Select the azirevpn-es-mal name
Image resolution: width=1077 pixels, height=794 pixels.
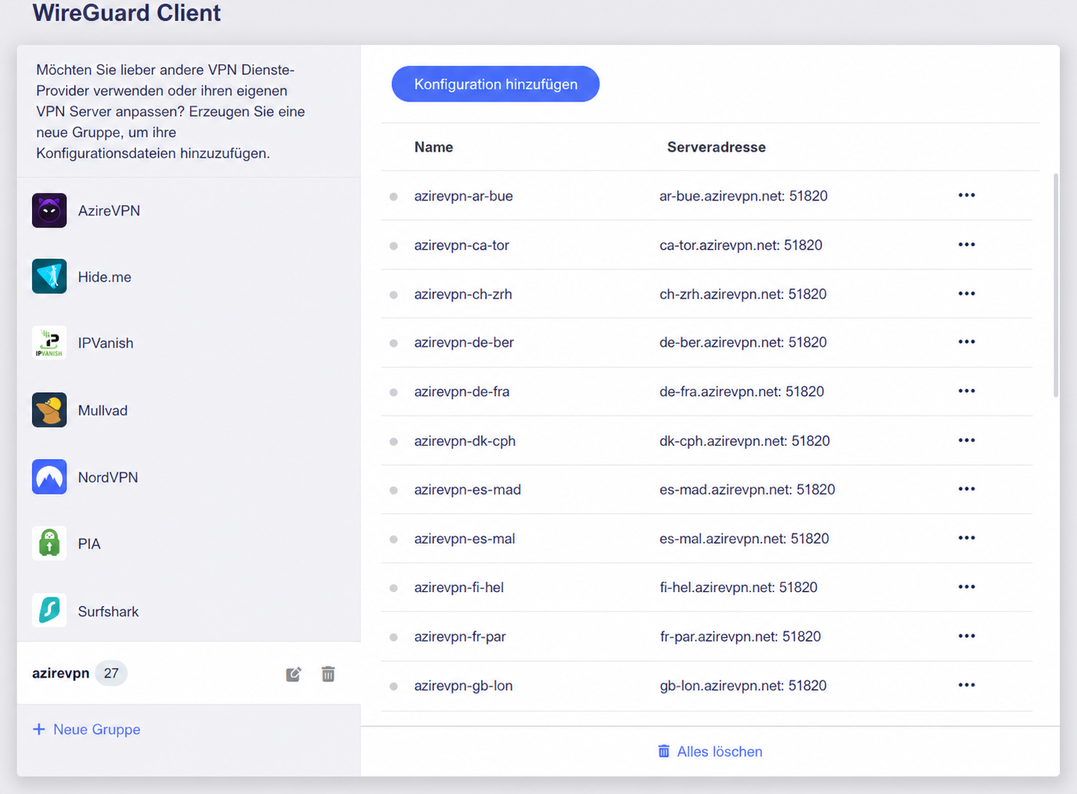click(x=464, y=538)
